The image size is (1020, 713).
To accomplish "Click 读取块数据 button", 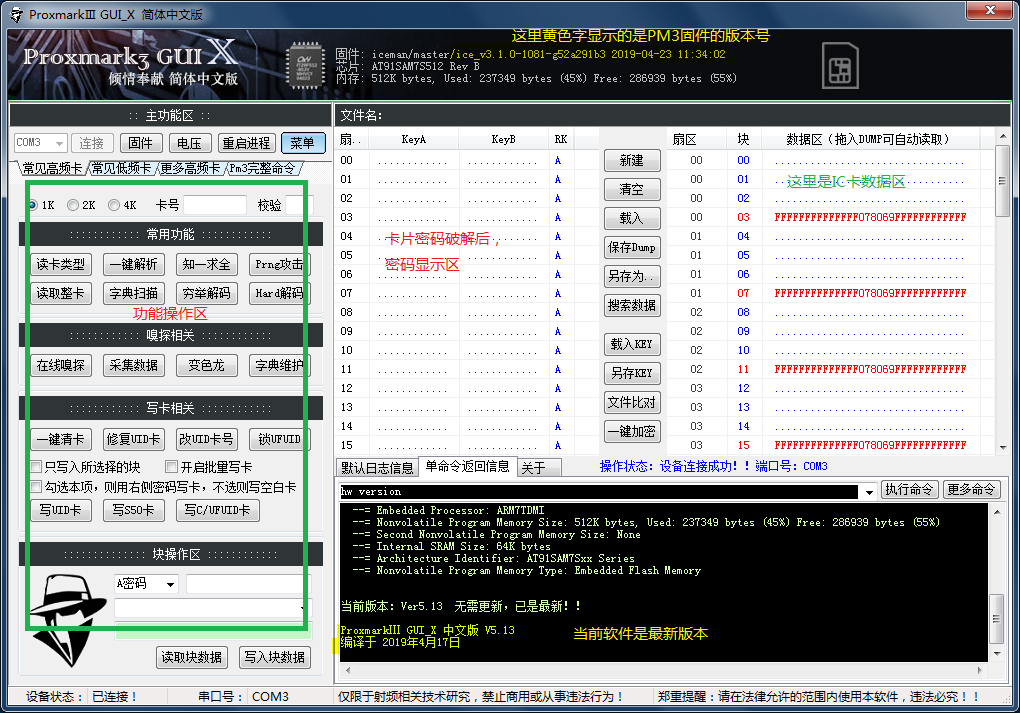I will click(x=192, y=657).
